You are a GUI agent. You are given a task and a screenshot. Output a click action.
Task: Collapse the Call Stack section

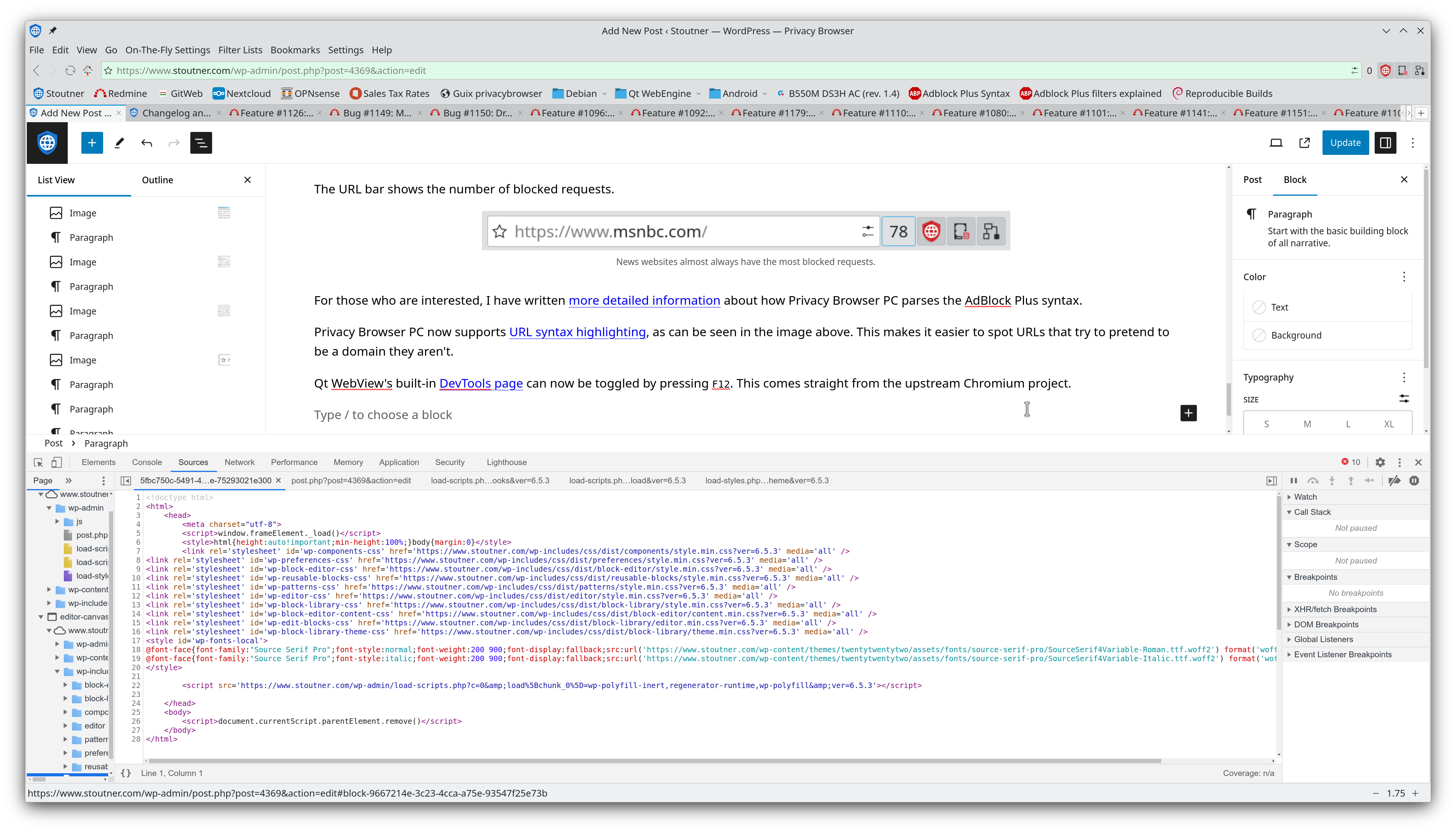[x=1312, y=512]
